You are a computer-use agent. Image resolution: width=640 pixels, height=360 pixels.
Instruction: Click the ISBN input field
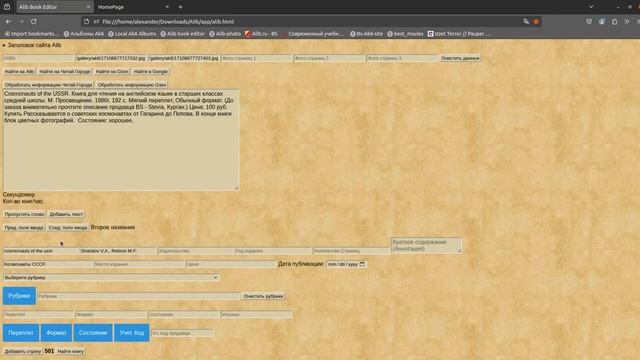pyautogui.click(x=38, y=58)
